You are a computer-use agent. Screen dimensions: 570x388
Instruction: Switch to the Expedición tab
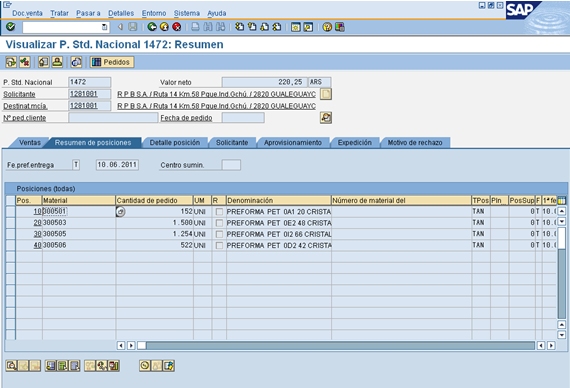(x=354, y=143)
